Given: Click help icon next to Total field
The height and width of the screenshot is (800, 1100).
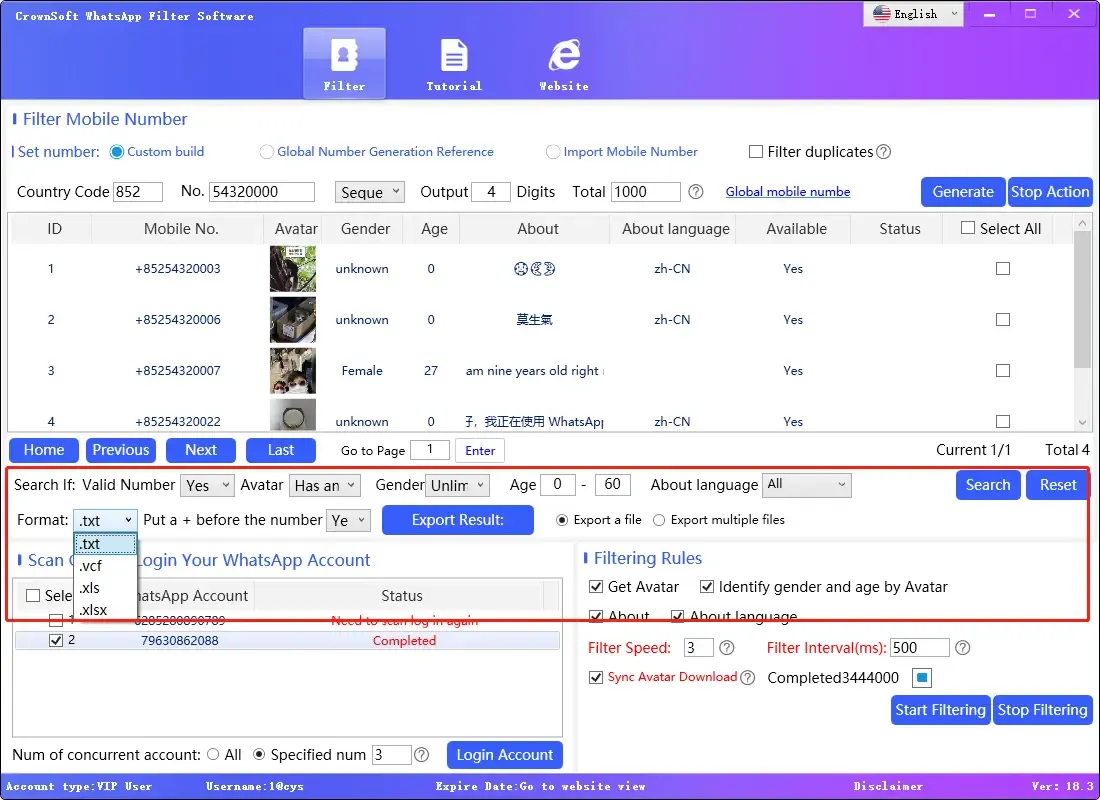Looking at the screenshot, I should pyautogui.click(x=696, y=192).
